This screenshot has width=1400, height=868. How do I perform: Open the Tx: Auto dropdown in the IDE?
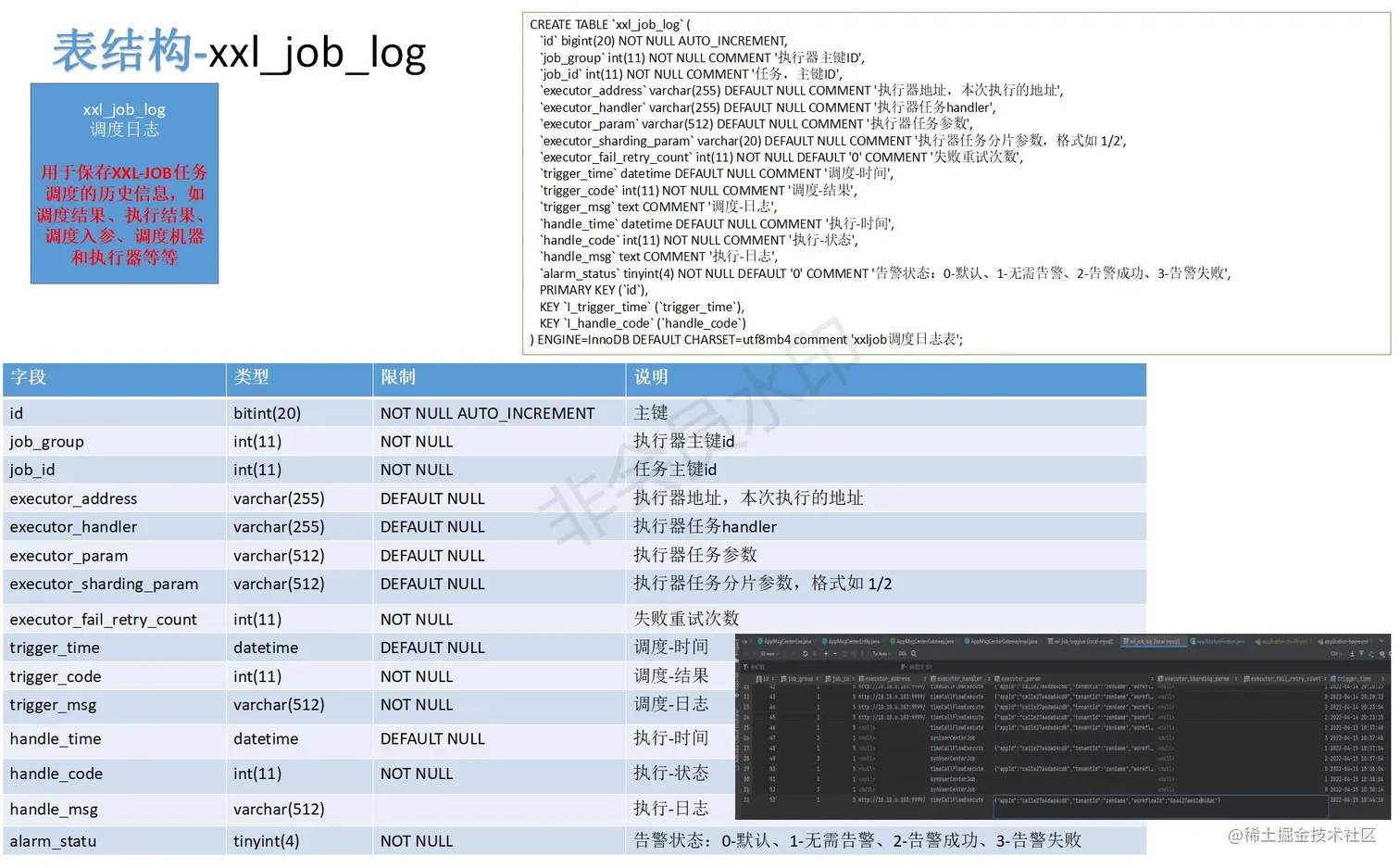click(881, 654)
